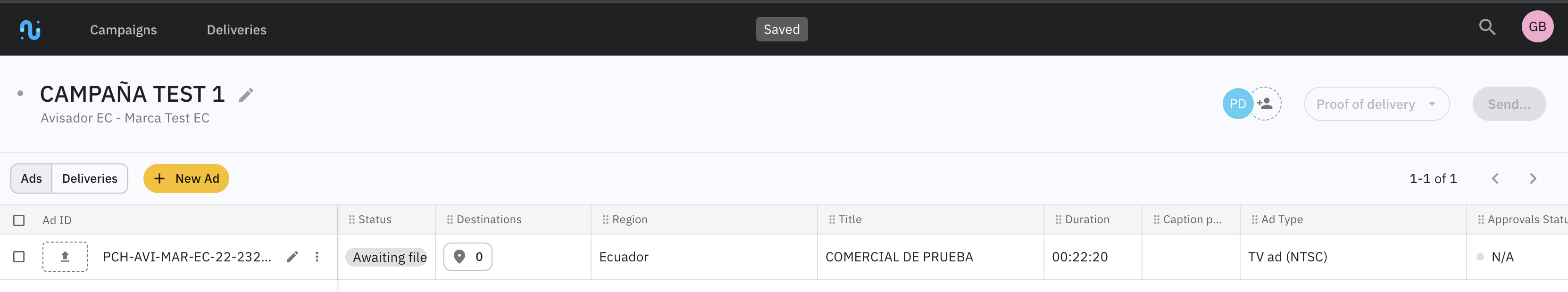Click the New Ad button
The image size is (1568, 292).
click(x=186, y=179)
